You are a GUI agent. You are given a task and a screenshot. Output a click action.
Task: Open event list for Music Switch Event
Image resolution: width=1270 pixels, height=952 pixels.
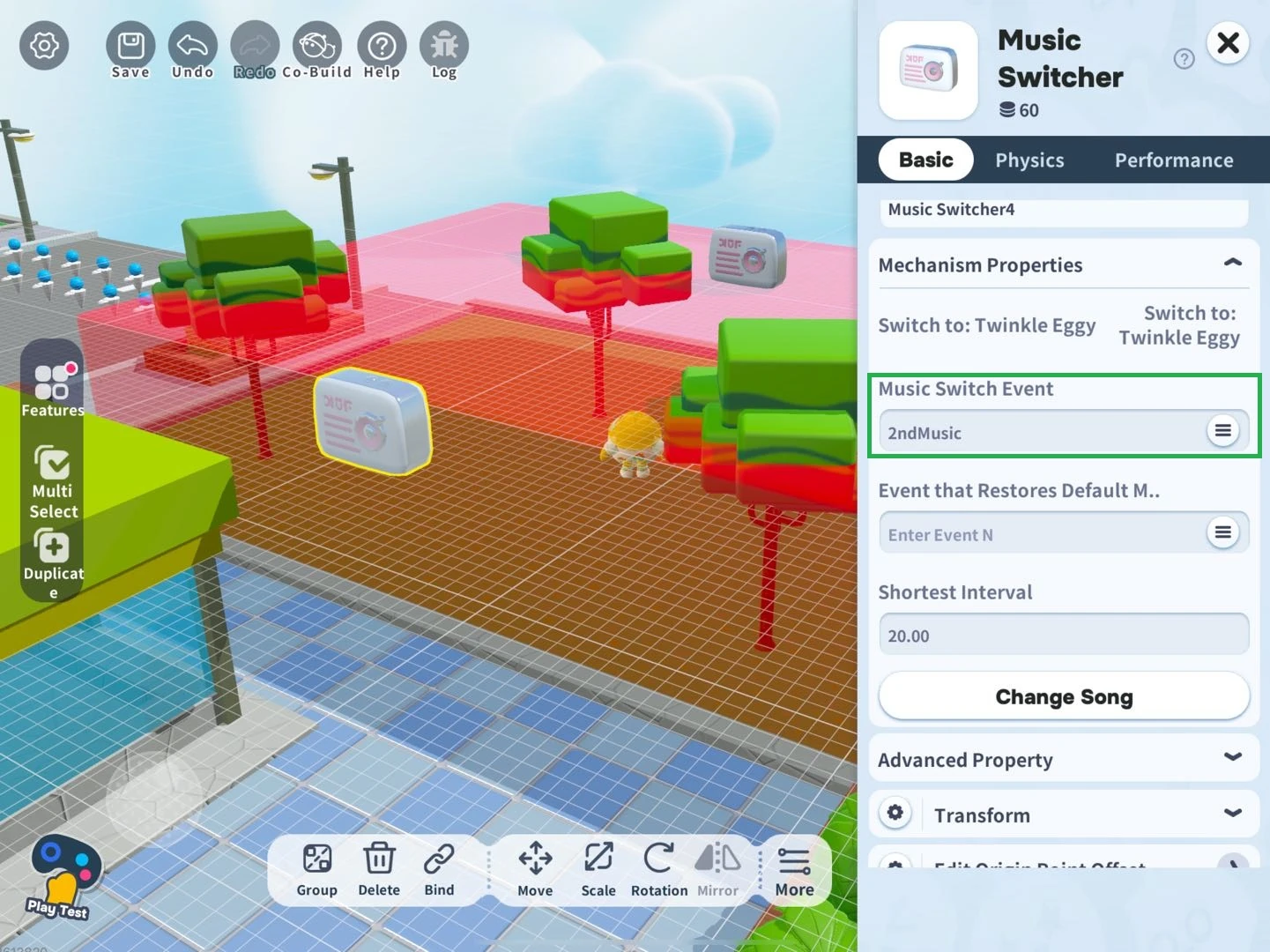click(1222, 431)
